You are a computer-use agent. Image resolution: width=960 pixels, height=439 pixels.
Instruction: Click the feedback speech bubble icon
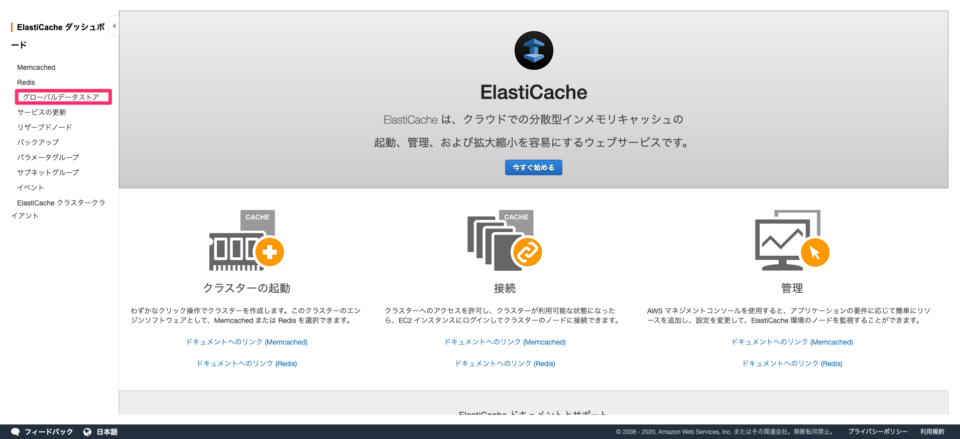[x=15, y=432]
